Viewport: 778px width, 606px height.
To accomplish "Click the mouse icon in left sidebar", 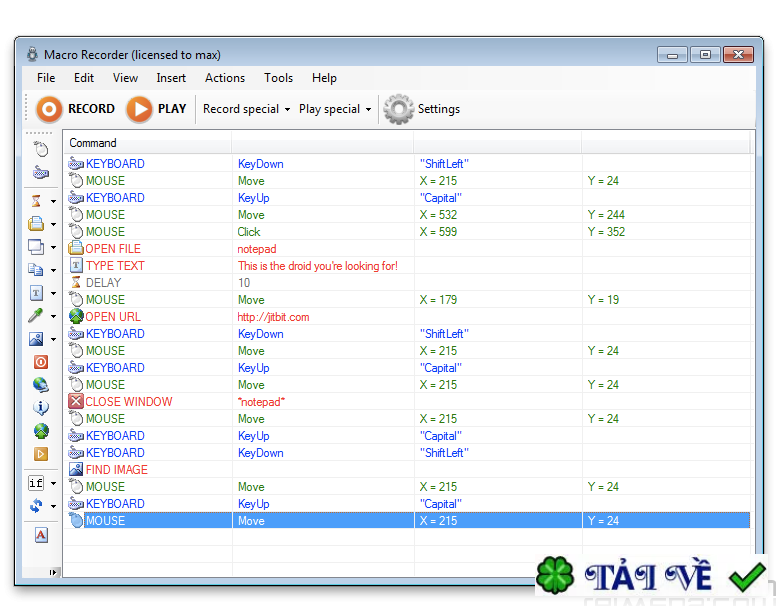I will [x=40, y=149].
